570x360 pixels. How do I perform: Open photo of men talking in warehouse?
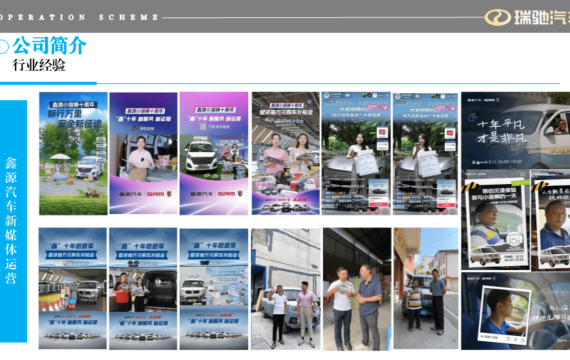pos(357,289)
